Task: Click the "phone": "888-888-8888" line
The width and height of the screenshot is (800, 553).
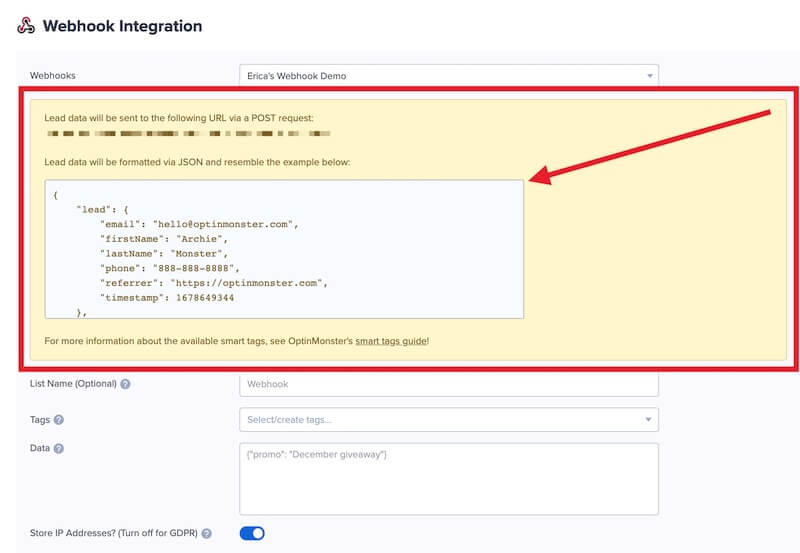Action: [170, 268]
